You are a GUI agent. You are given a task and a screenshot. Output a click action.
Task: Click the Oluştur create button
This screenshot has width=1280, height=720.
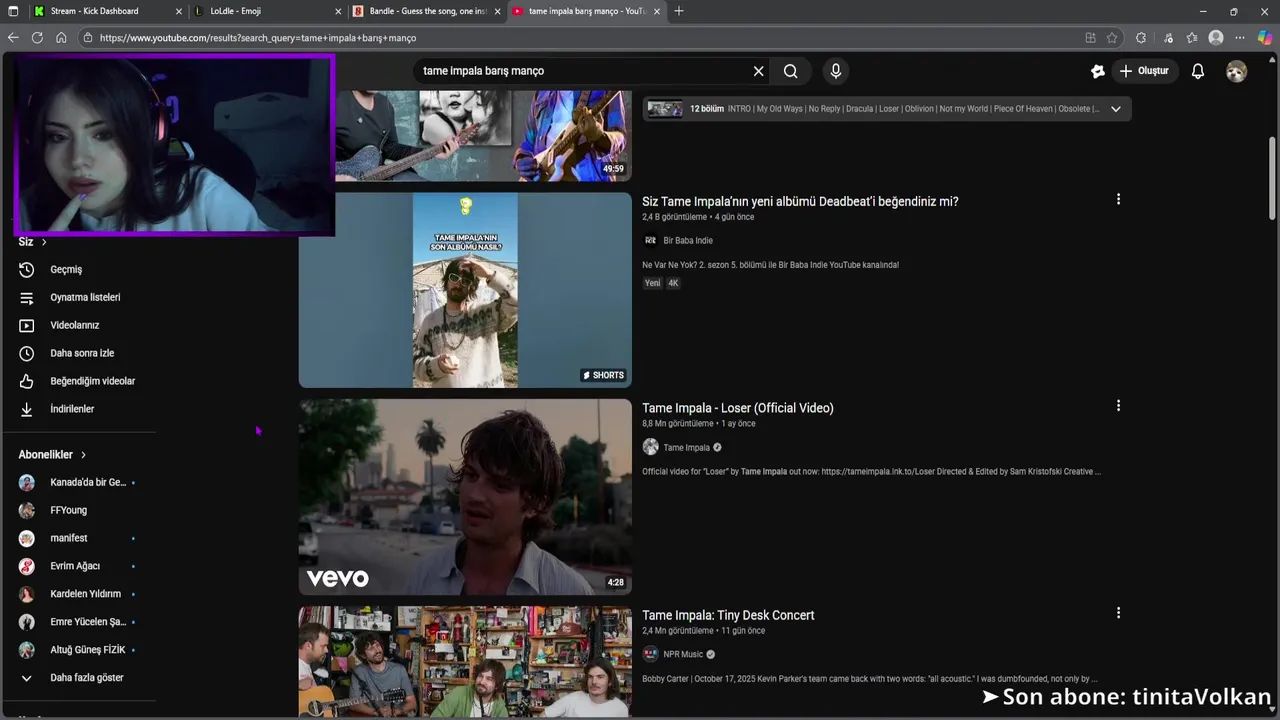[1144, 71]
